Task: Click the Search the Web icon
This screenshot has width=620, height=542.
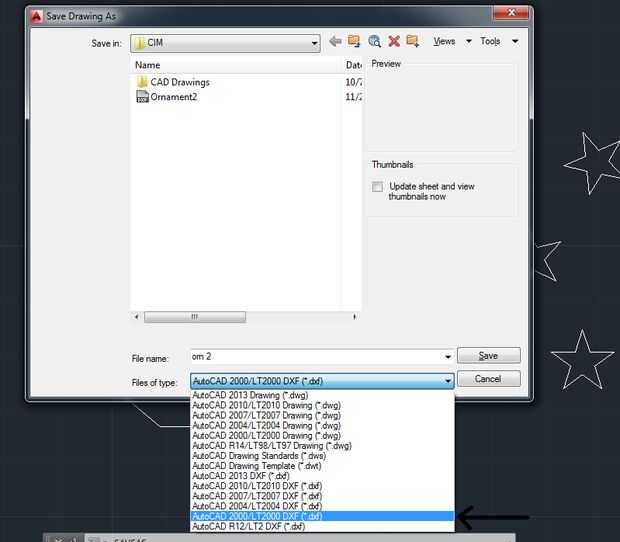Action: pos(374,41)
